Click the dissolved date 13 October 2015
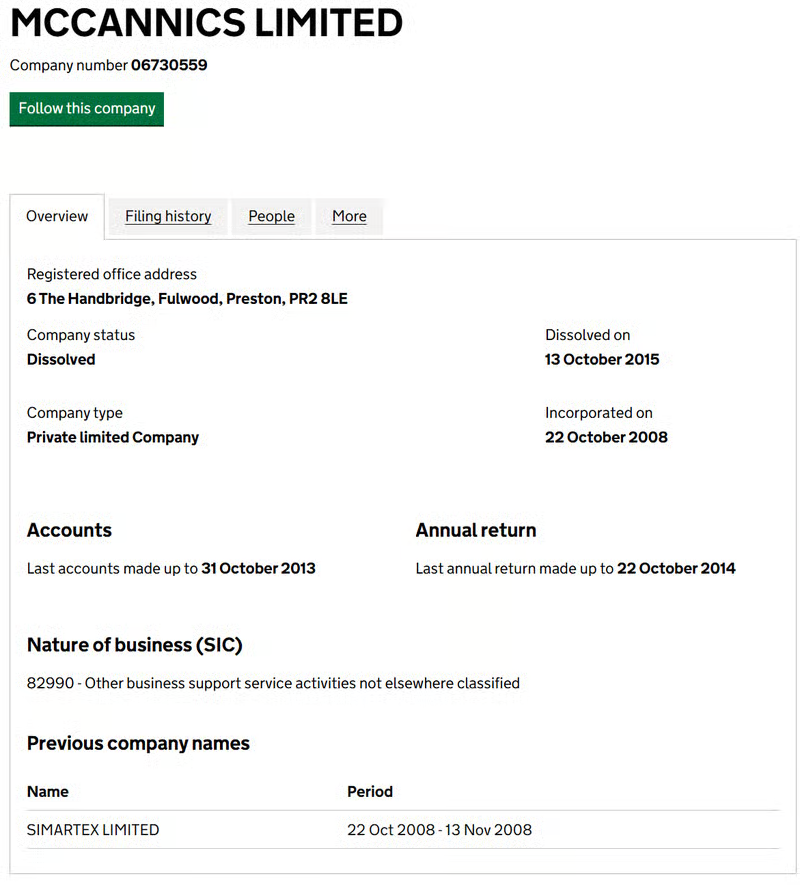The width and height of the screenshot is (800, 885). click(602, 360)
